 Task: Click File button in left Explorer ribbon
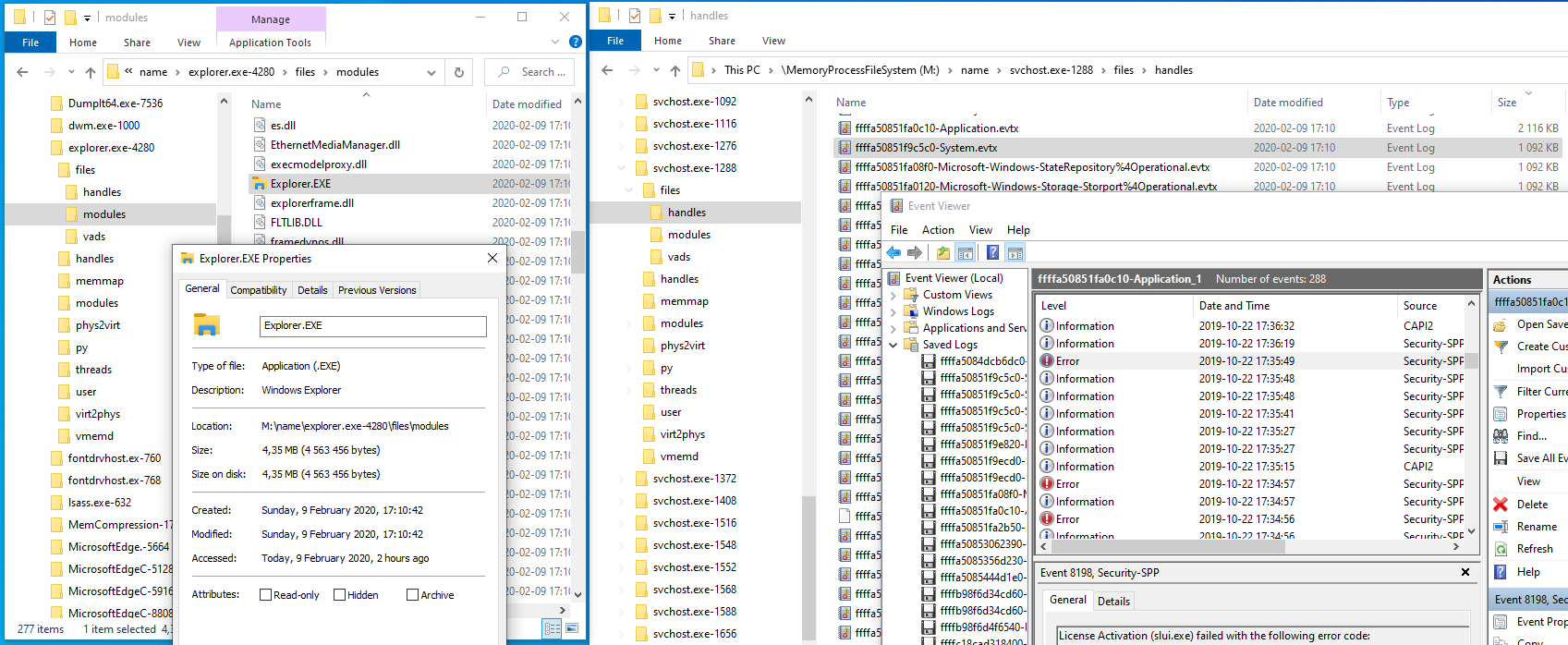click(x=30, y=43)
